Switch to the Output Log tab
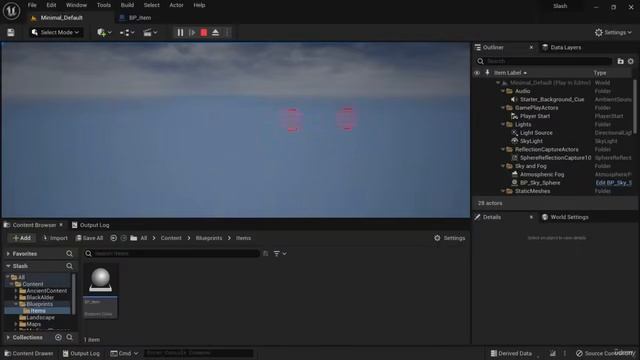 point(91,225)
